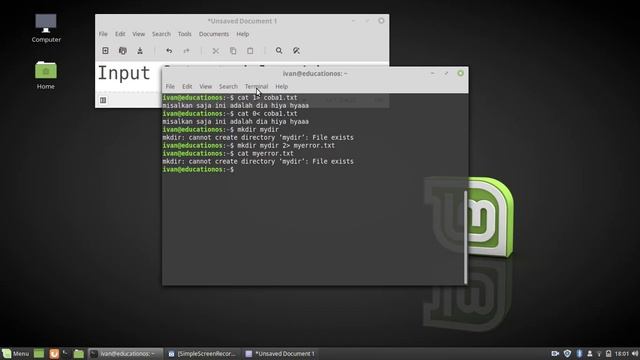This screenshot has height=360, width=640.
Task: Click the Show Desktop green icon on panel
Action: click(39, 353)
